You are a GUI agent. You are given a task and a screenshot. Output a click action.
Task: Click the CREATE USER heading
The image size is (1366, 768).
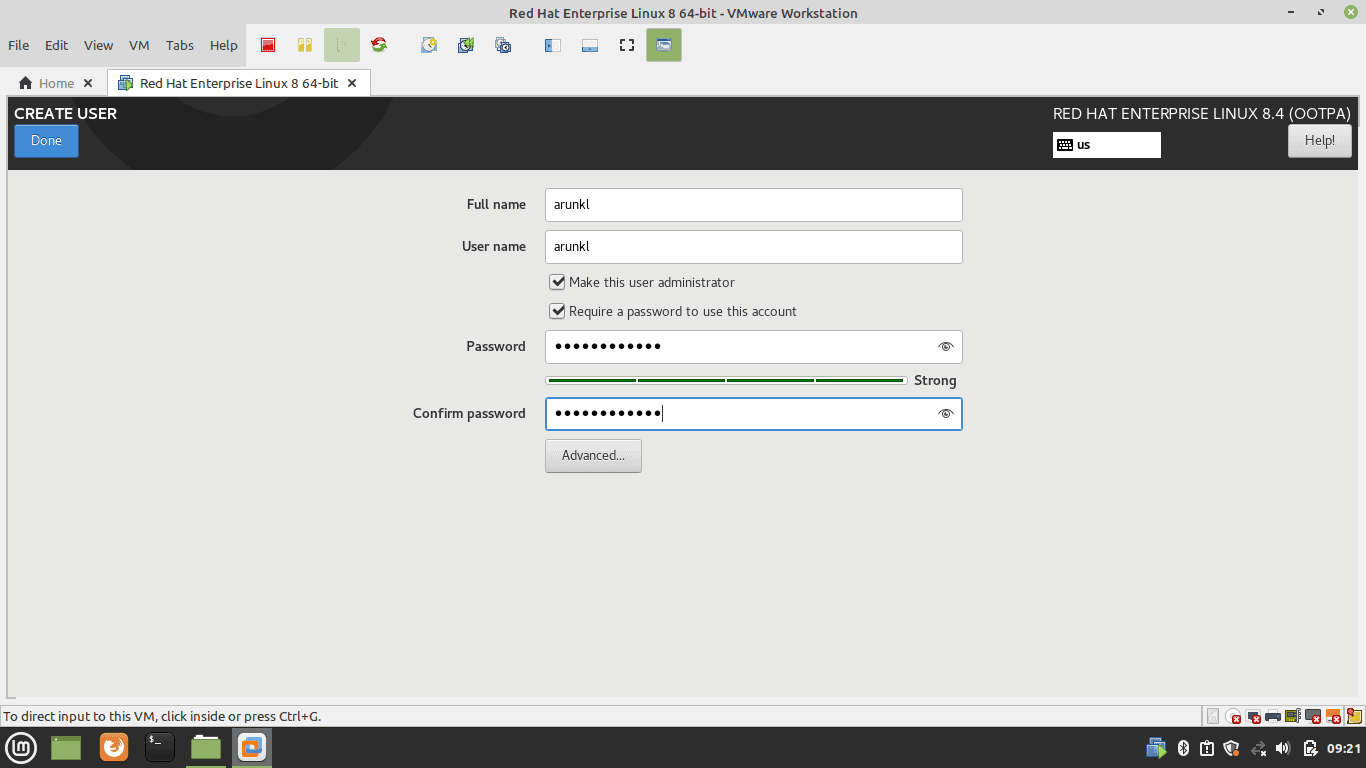click(65, 114)
